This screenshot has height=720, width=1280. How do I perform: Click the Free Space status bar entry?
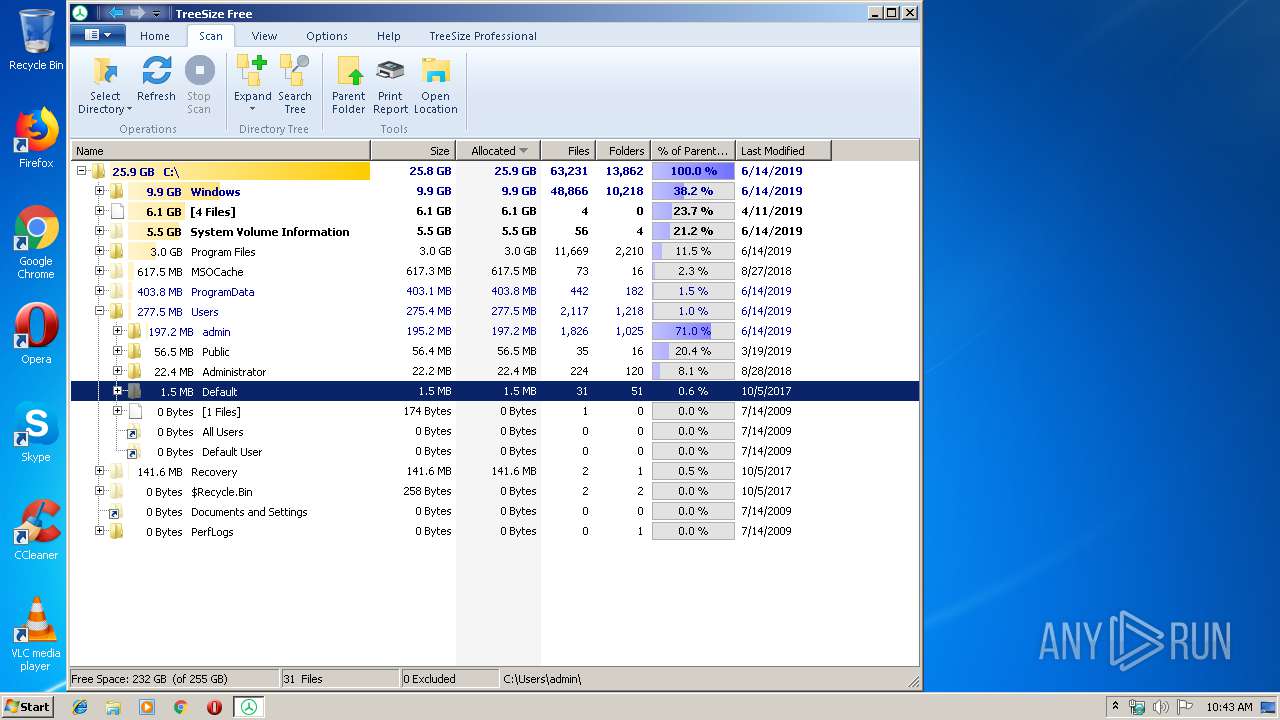tap(174, 679)
